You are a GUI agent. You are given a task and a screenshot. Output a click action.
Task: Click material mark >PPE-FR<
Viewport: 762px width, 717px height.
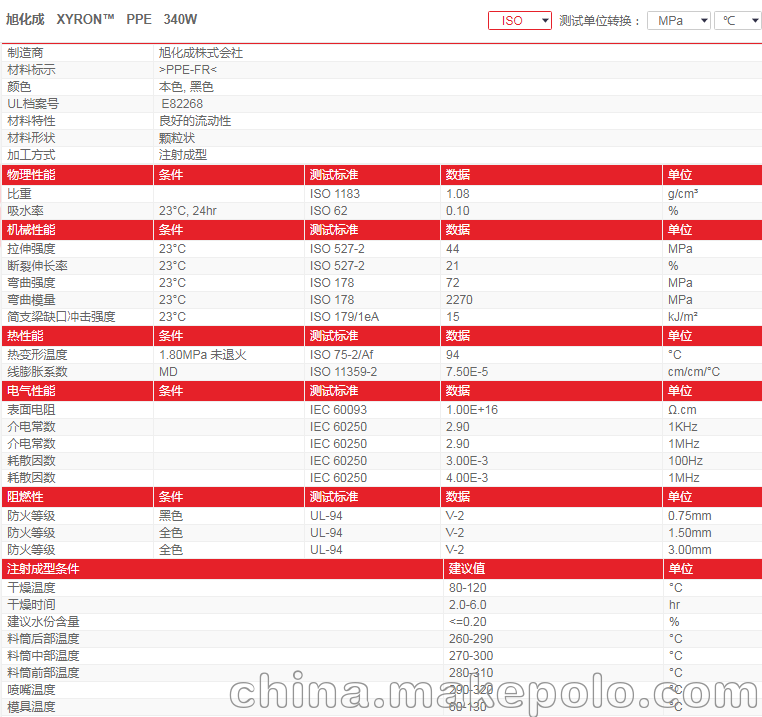pyautogui.click(x=188, y=70)
